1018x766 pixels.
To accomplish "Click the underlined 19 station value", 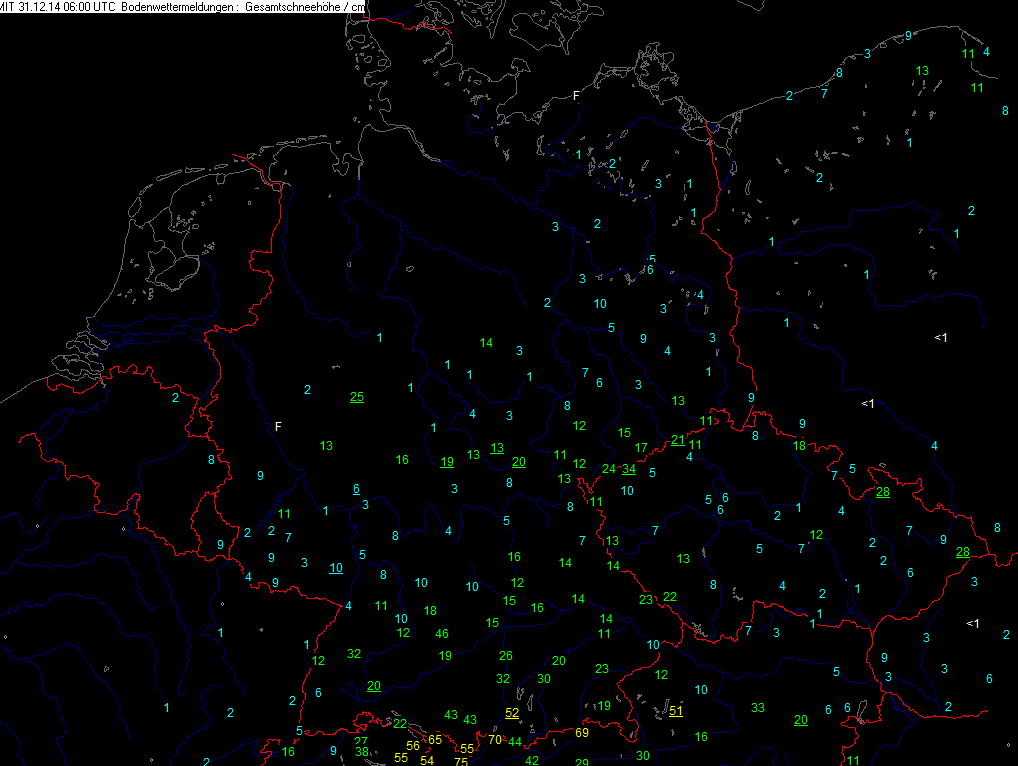I will pyautogui.click(x=447, y=461).
